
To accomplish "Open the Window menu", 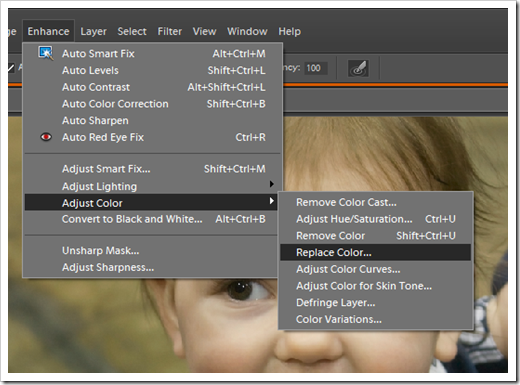I will pos(247,31).
